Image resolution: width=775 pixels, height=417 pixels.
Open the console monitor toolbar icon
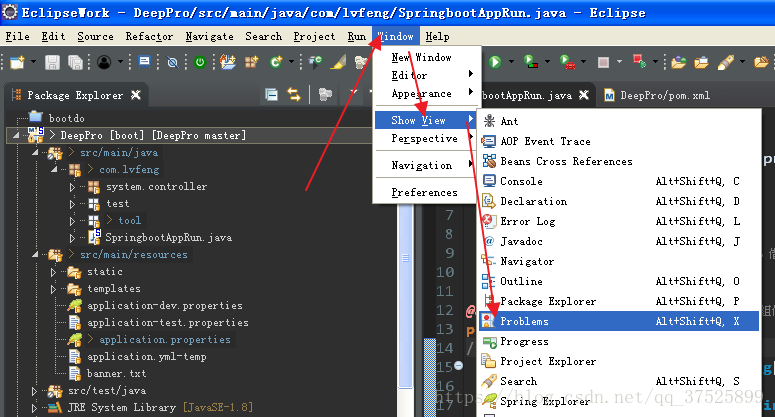point(144,62)
